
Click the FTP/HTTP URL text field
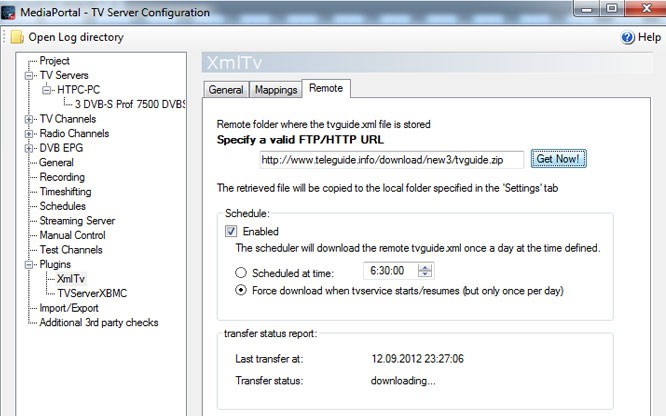(391, 159)
